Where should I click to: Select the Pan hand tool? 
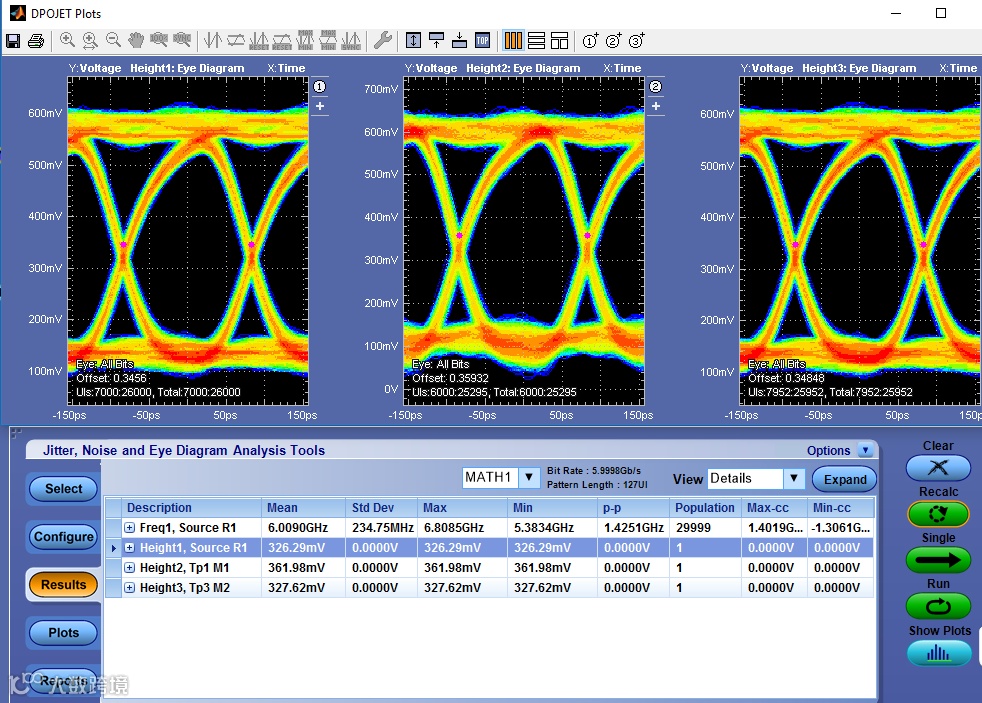point(136,41)
